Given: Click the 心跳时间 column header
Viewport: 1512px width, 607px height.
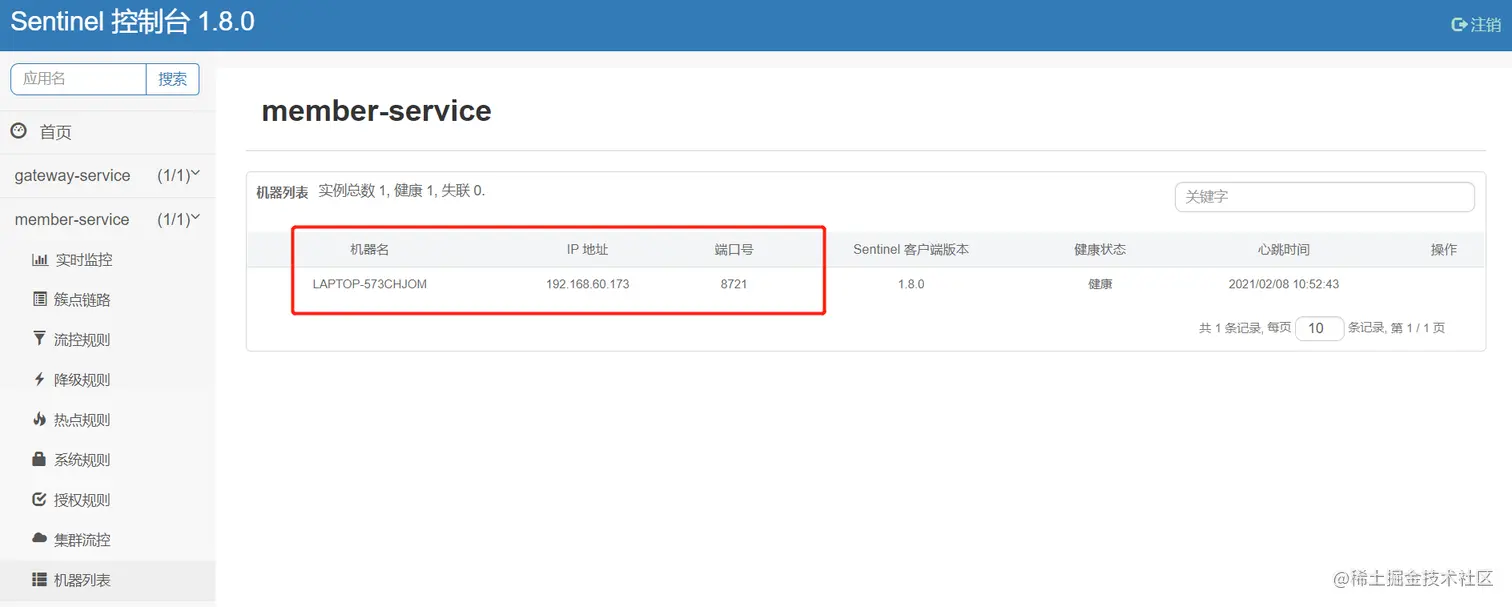Looking at the screenshot, I should pyautogui.click(x=1284, y=250).
